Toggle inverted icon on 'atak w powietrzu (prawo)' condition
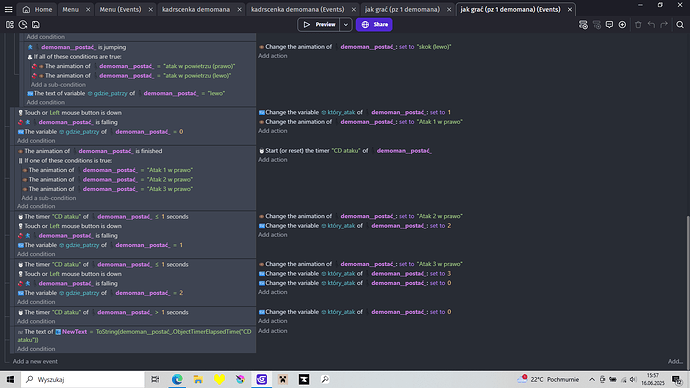 pos(34,66)
